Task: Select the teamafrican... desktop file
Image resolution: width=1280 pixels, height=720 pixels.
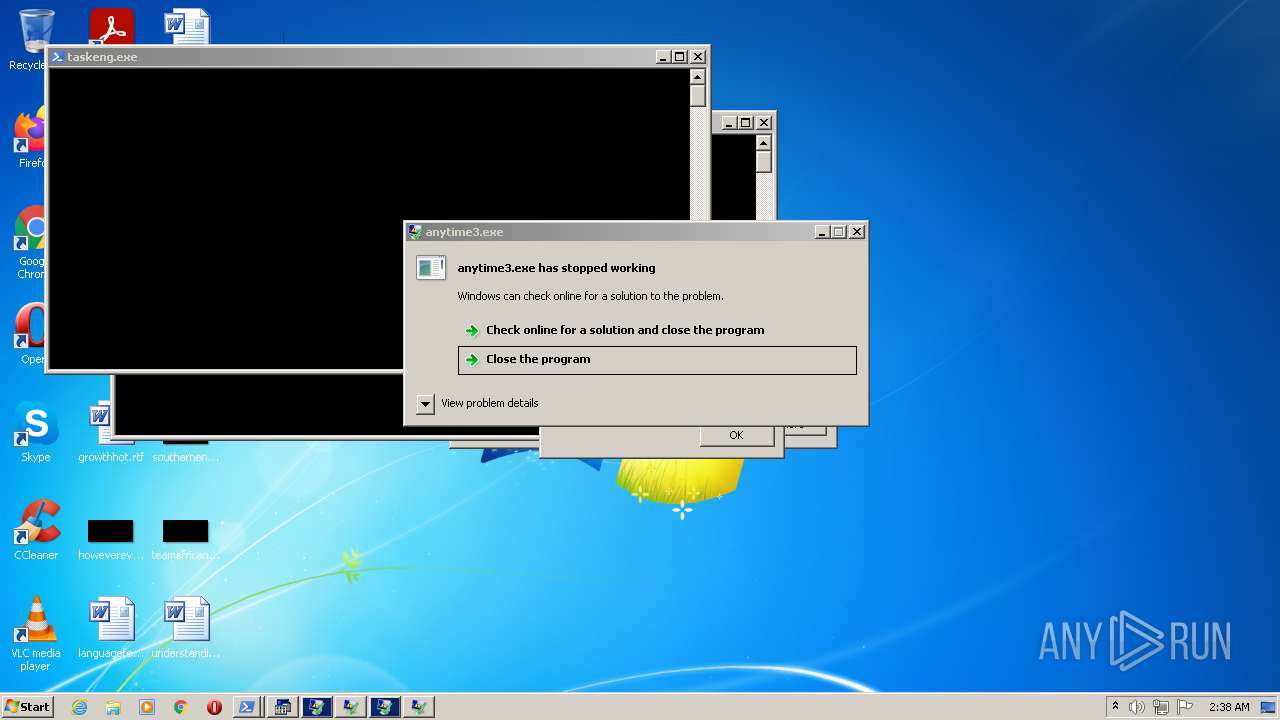Action: (185, 540)
